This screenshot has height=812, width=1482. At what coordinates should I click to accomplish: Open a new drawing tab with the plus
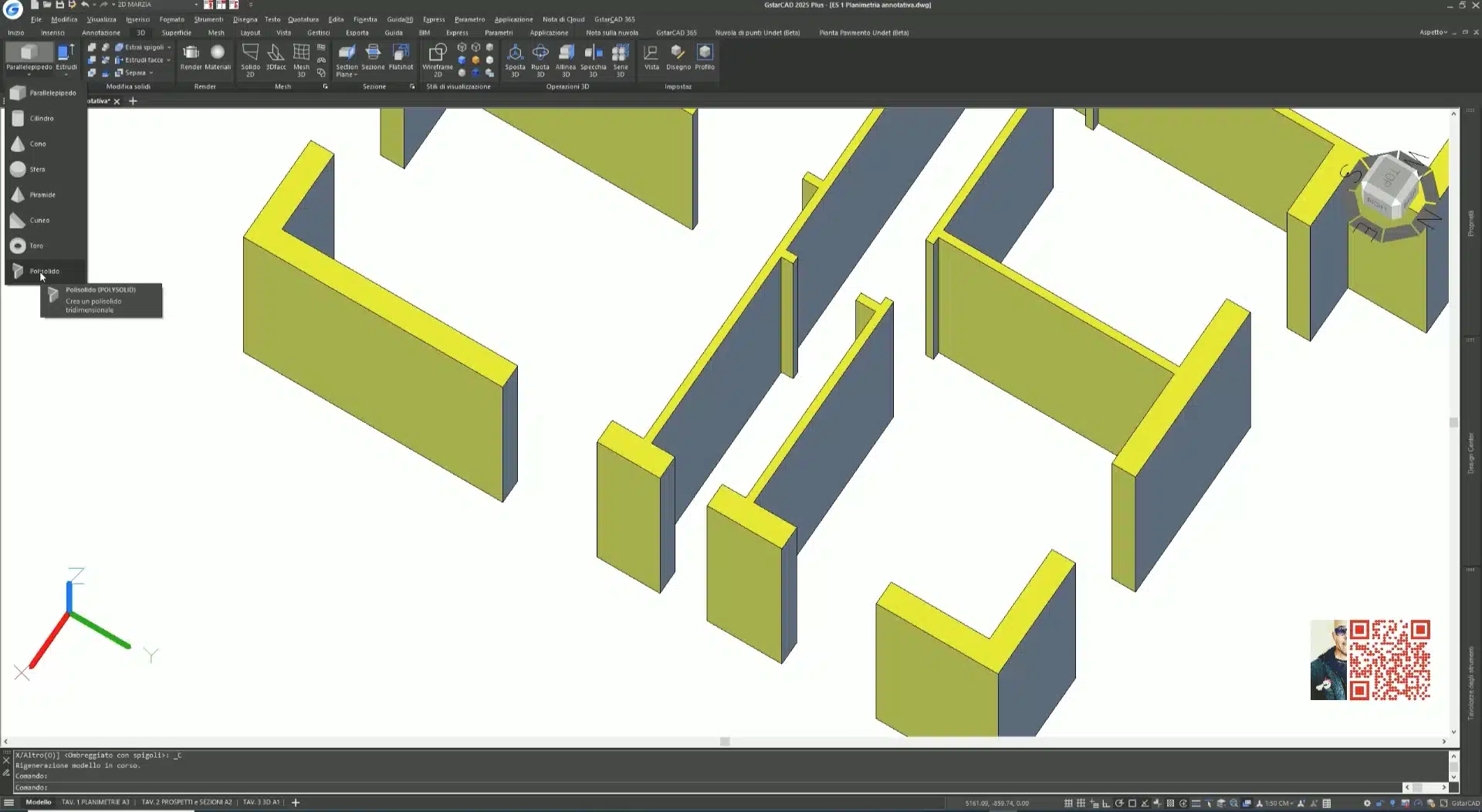tap(133, 101)
